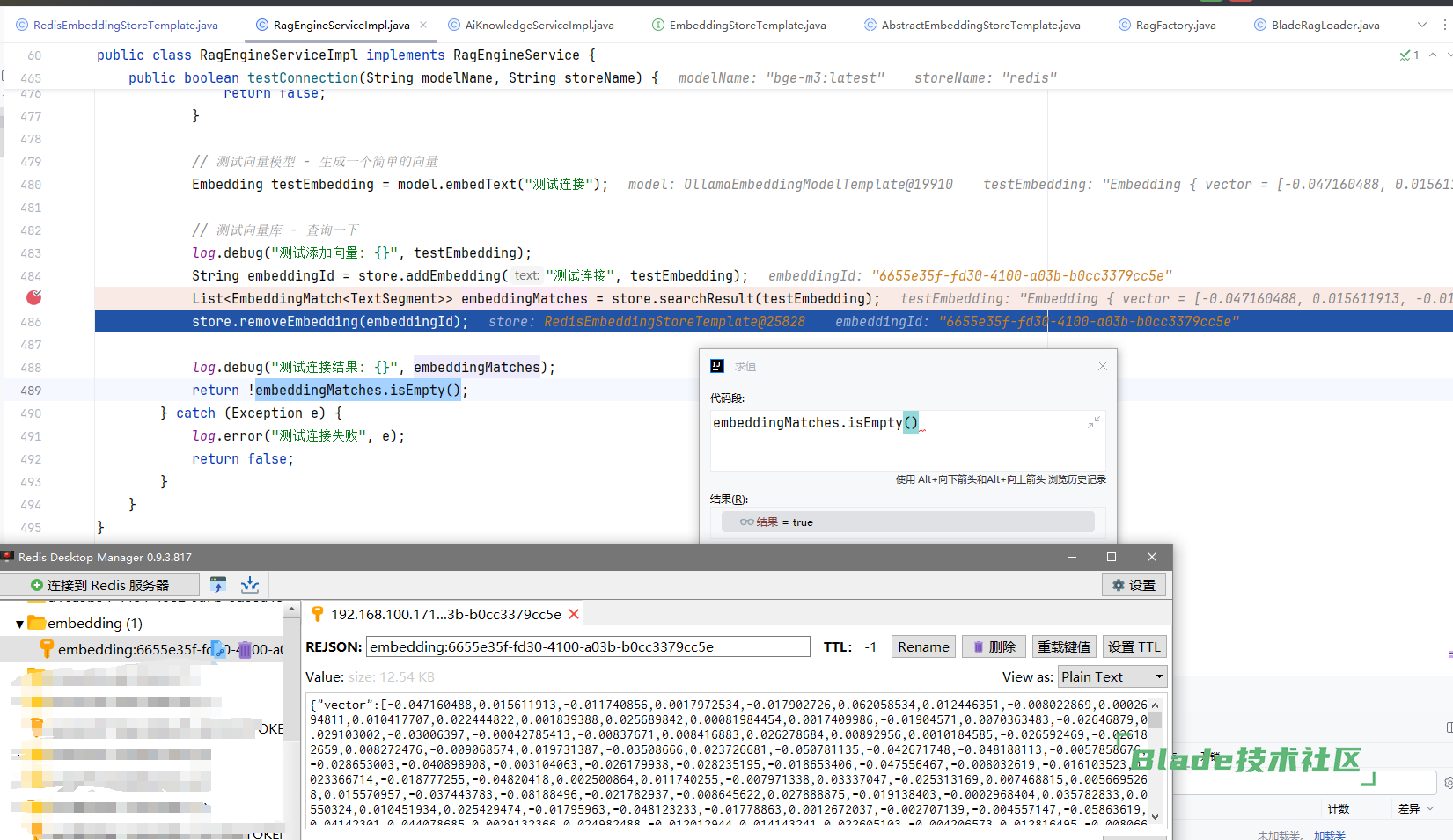Open the 差异 column dropdown chevron
Image resolution: width=1453 pixels, height=840 pixels.
(x=1429, y=808)
